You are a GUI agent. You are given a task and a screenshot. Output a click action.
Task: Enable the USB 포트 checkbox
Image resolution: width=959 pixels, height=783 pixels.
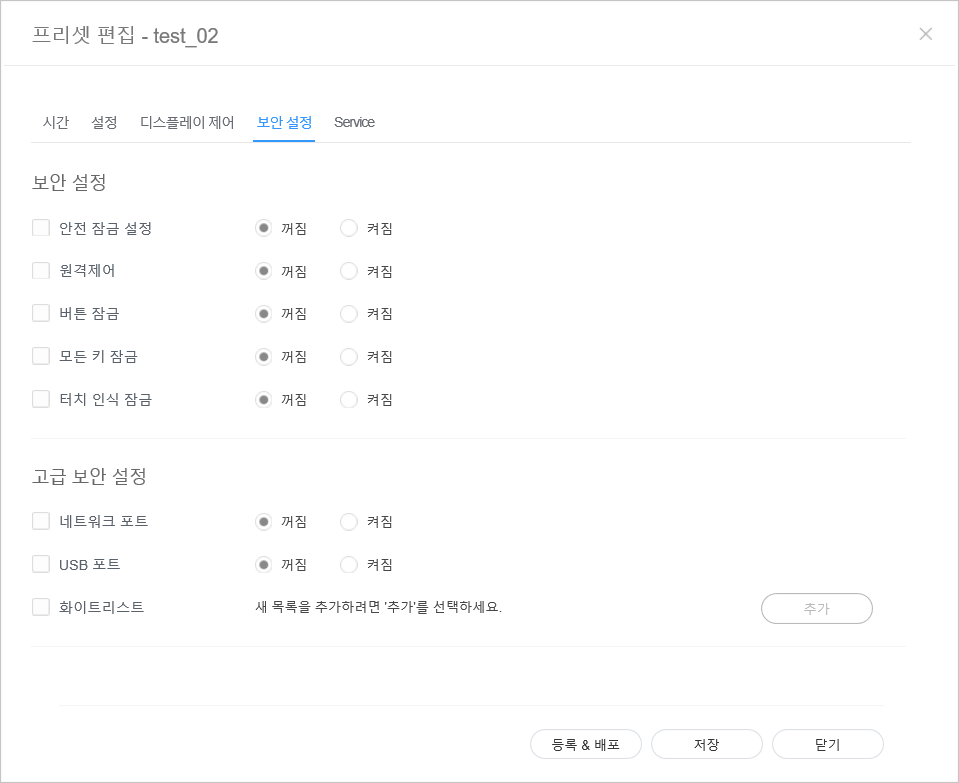click(41, 564)
